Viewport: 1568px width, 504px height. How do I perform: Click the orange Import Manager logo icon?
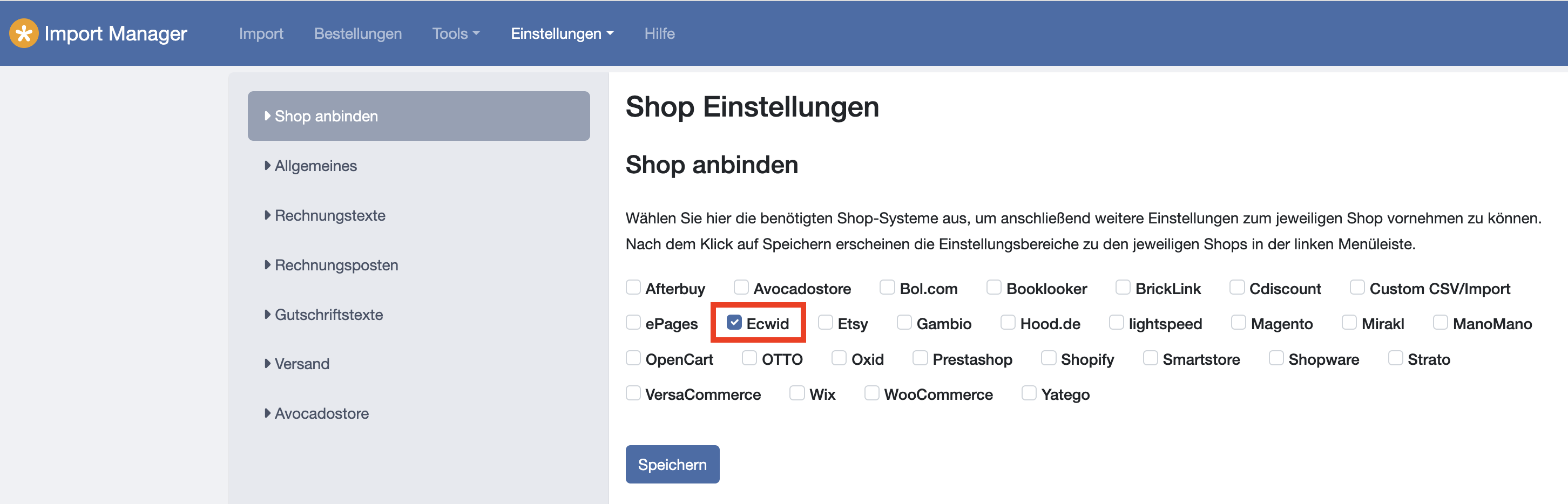pos(24,33)
